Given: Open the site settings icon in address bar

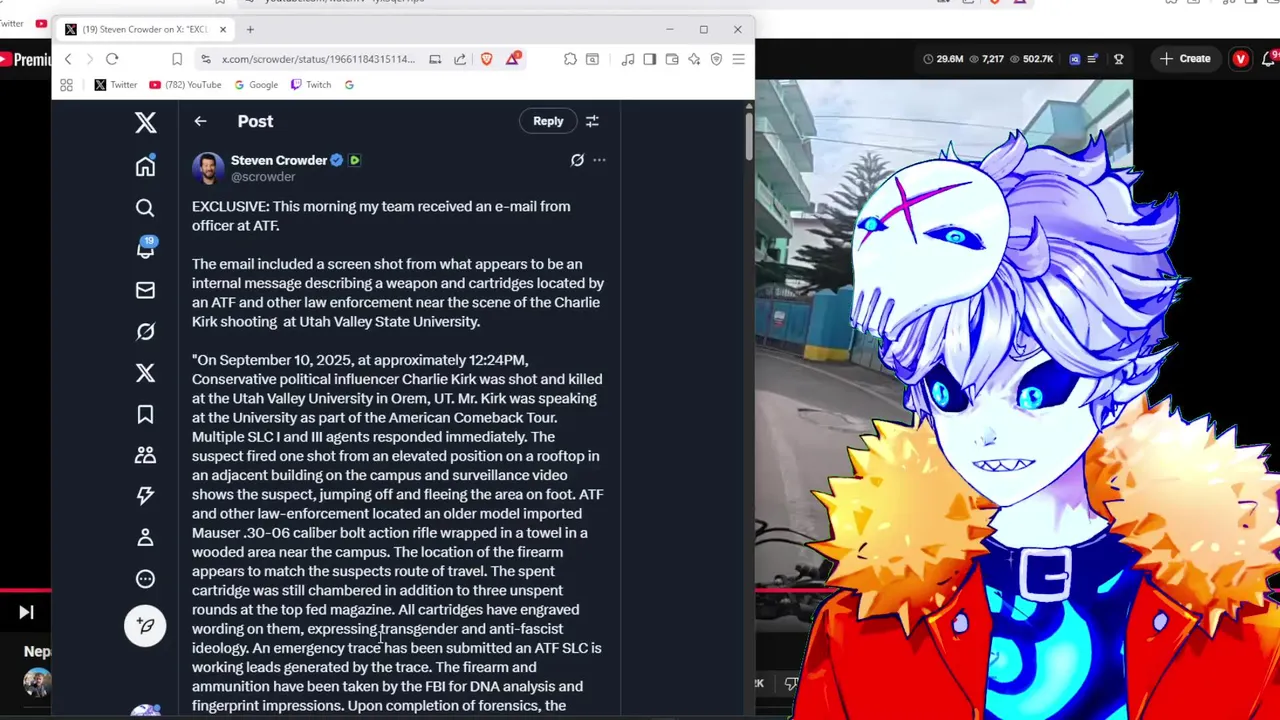Looking at the screenshot, I should (x=205, y=59).
